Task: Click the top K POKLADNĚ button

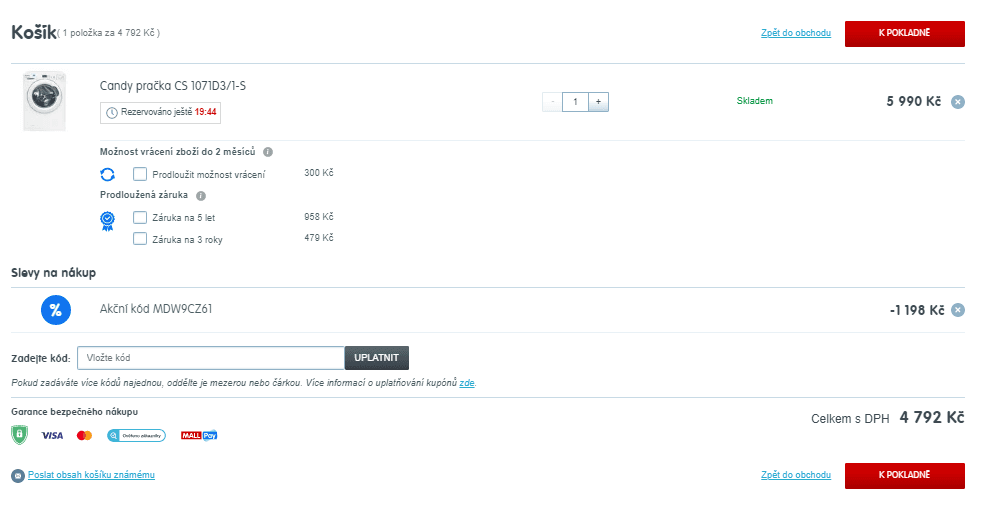Action: [x=904, y=33]
